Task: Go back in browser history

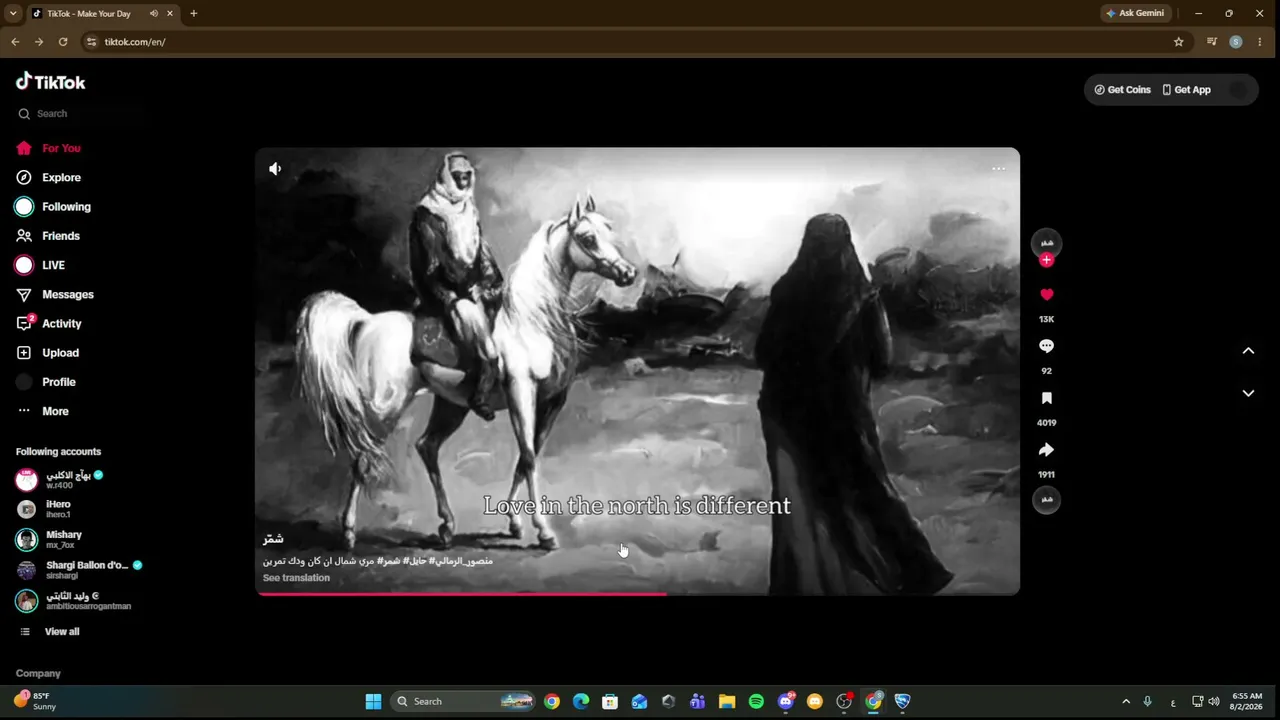Action: coord(15,42)
